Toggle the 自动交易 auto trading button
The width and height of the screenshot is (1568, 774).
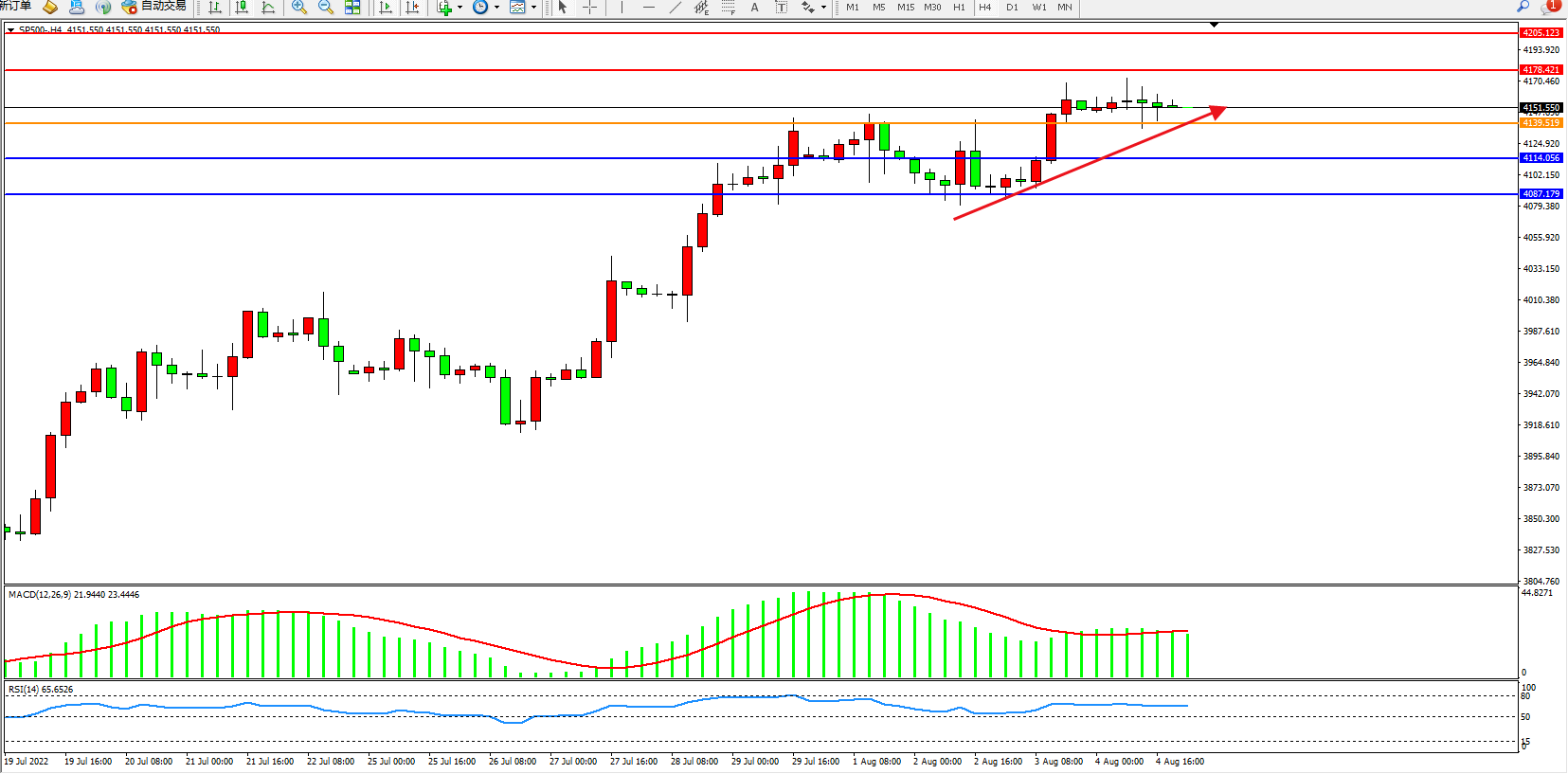coord(154,7)
